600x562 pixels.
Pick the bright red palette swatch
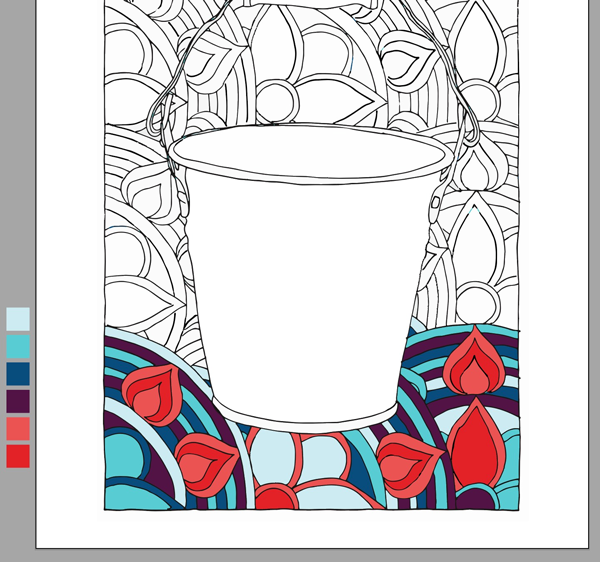18,456
